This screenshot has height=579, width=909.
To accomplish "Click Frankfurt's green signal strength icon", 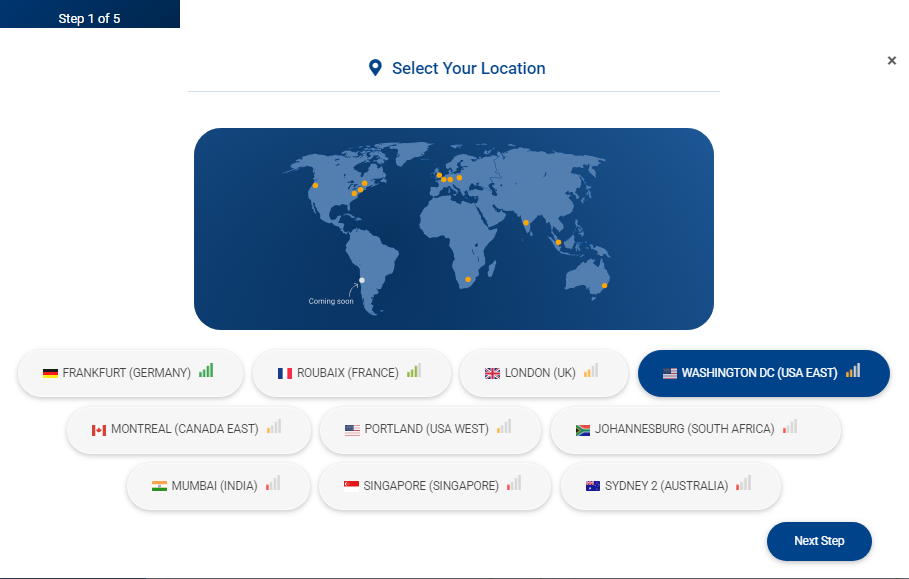I will point(206,370).
